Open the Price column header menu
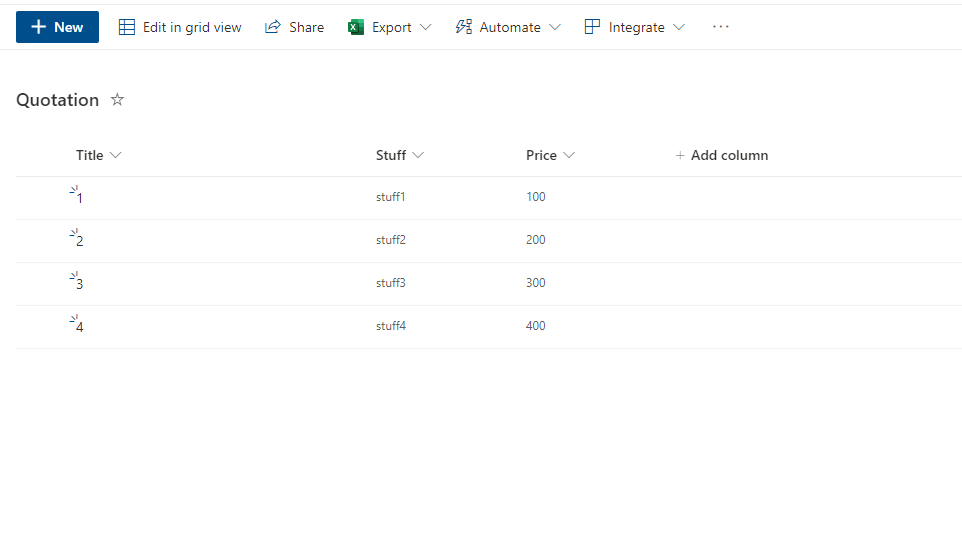Screen dimensions: 962x546 [550, 155]
